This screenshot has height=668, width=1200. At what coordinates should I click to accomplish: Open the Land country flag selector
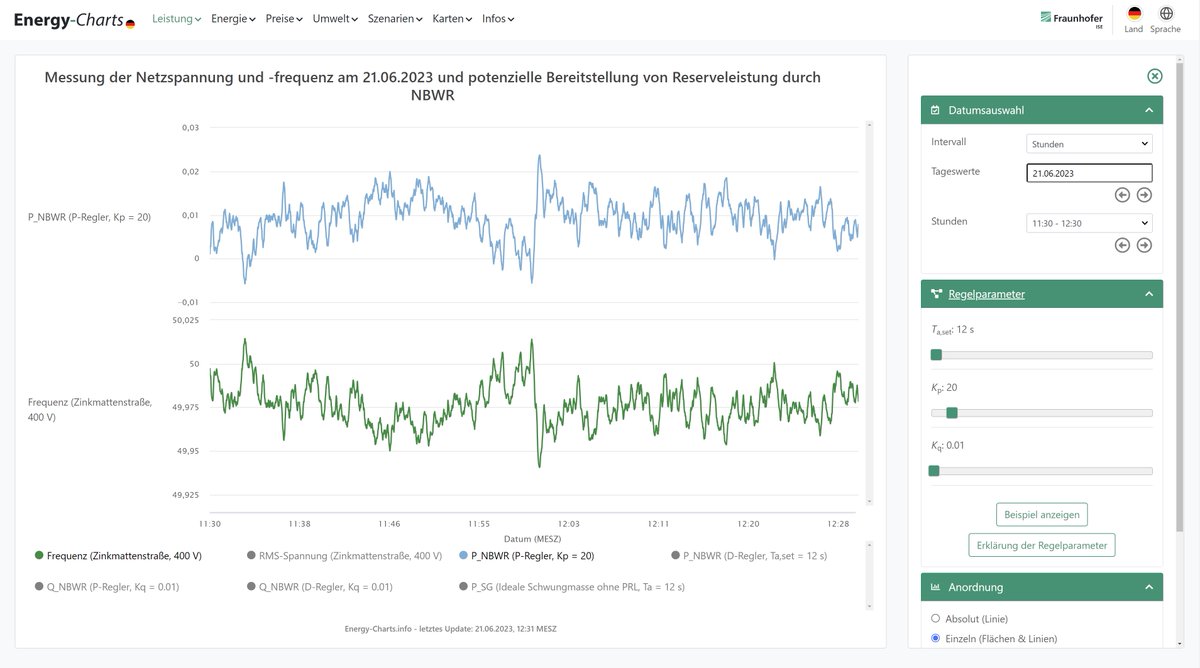pyautogui.click(x=1134, y=19)
